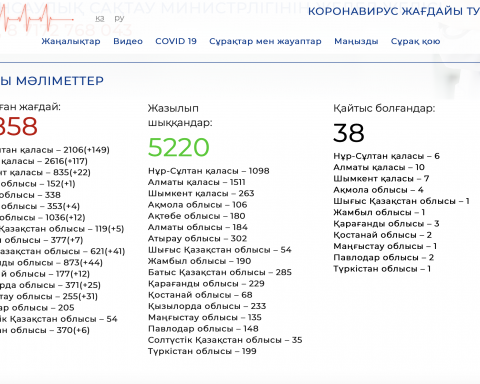
Task: Select row Түркістан облысы – 199
Action: point(202,351)
